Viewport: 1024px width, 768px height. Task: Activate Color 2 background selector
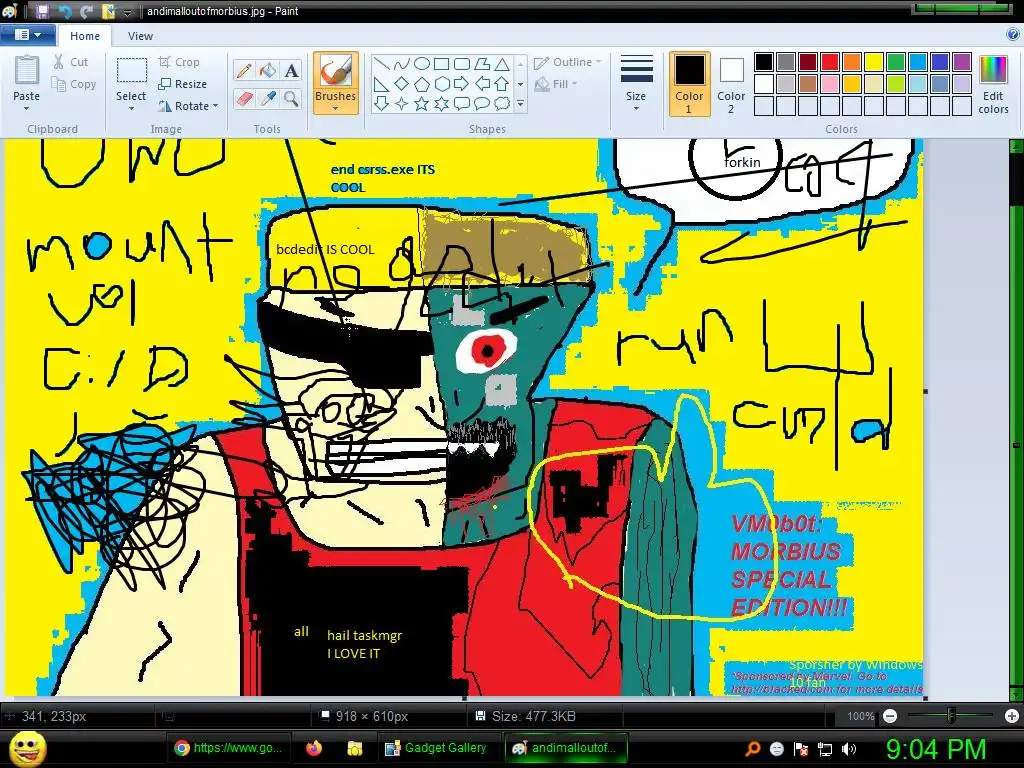click(x=731, y=85)
